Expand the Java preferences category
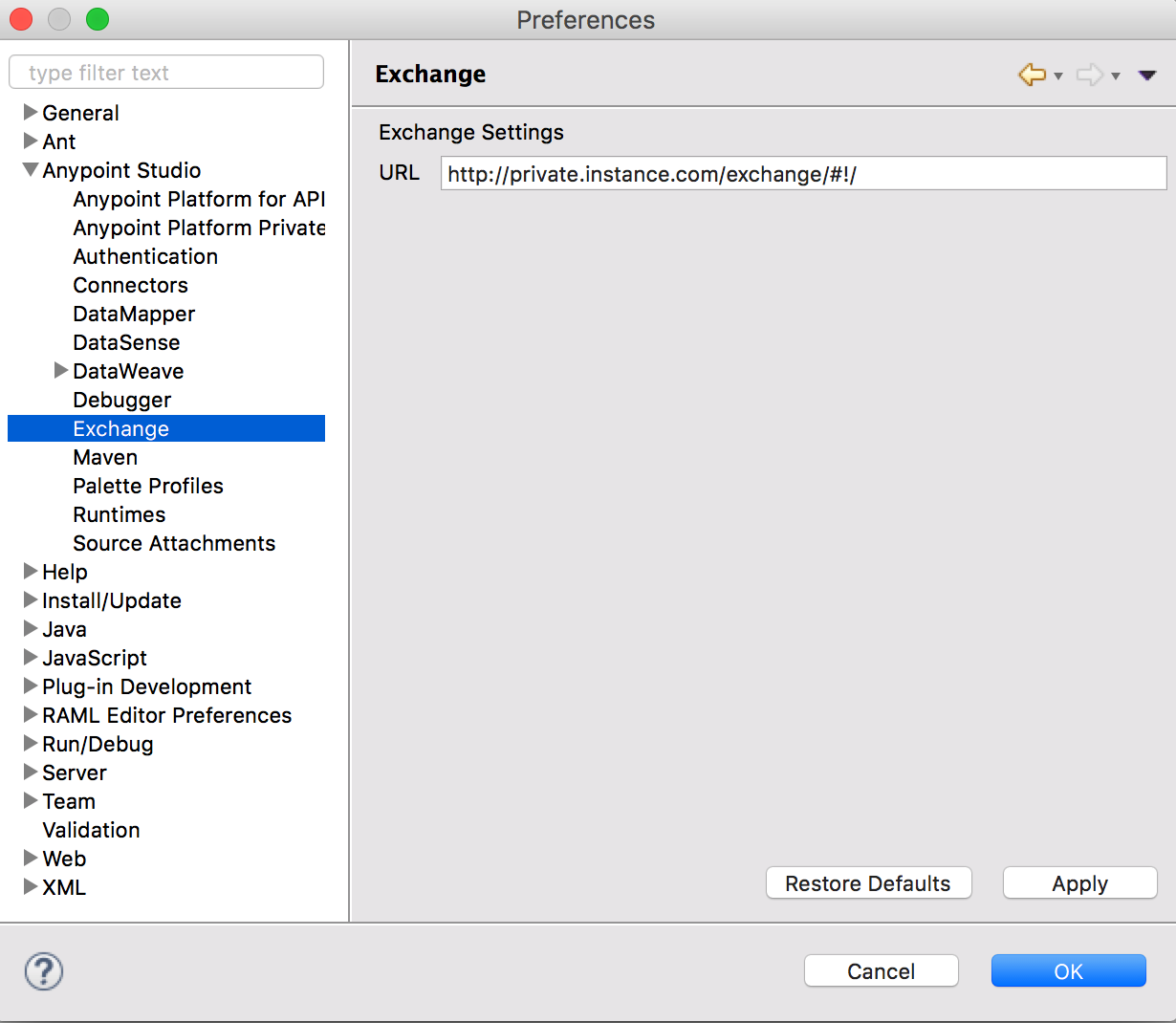This screenshot has height=1023, width=1176. point(29,629)
